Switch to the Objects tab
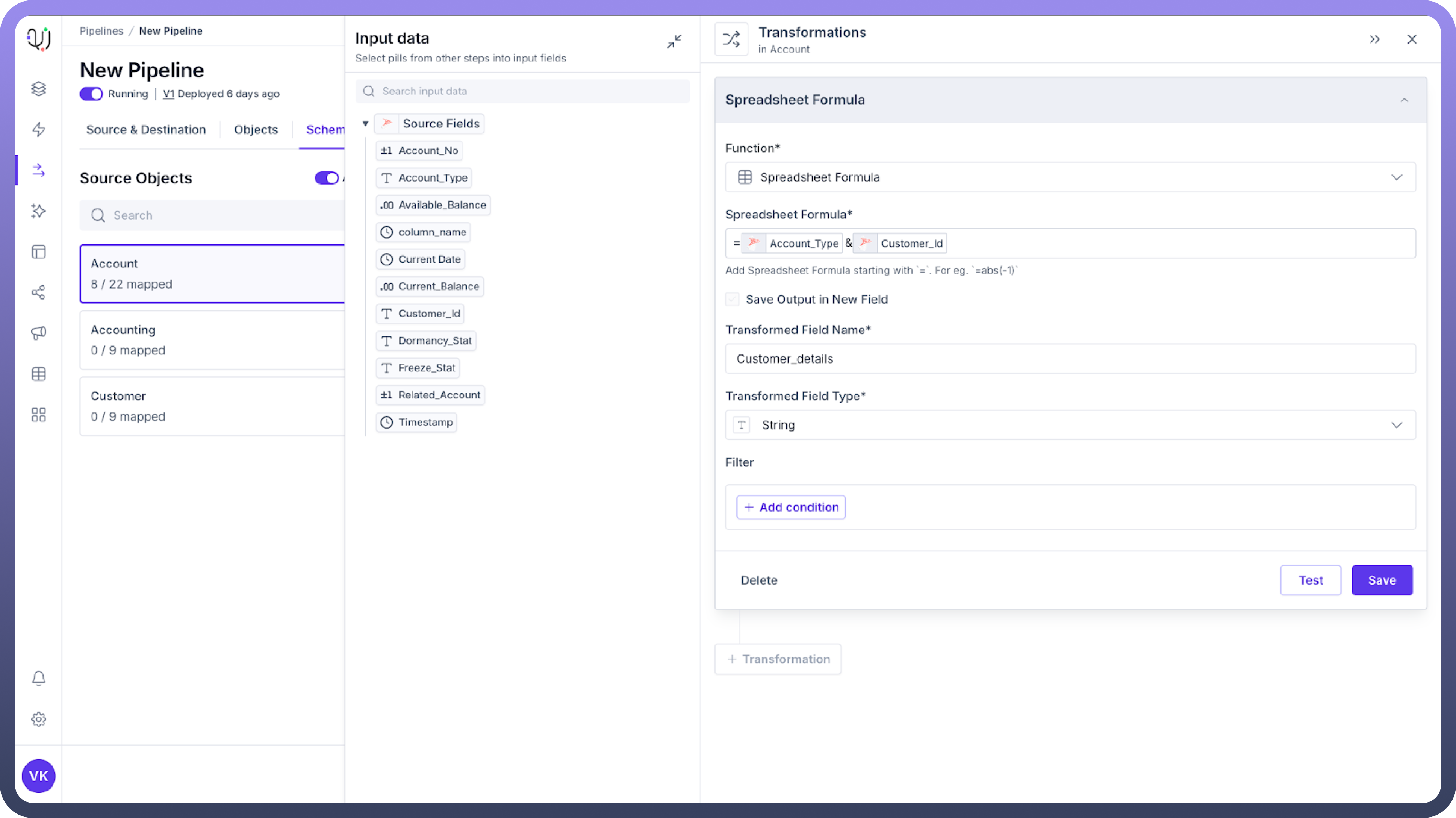This screenshot has height=818, width=1456. pos(256,129)
